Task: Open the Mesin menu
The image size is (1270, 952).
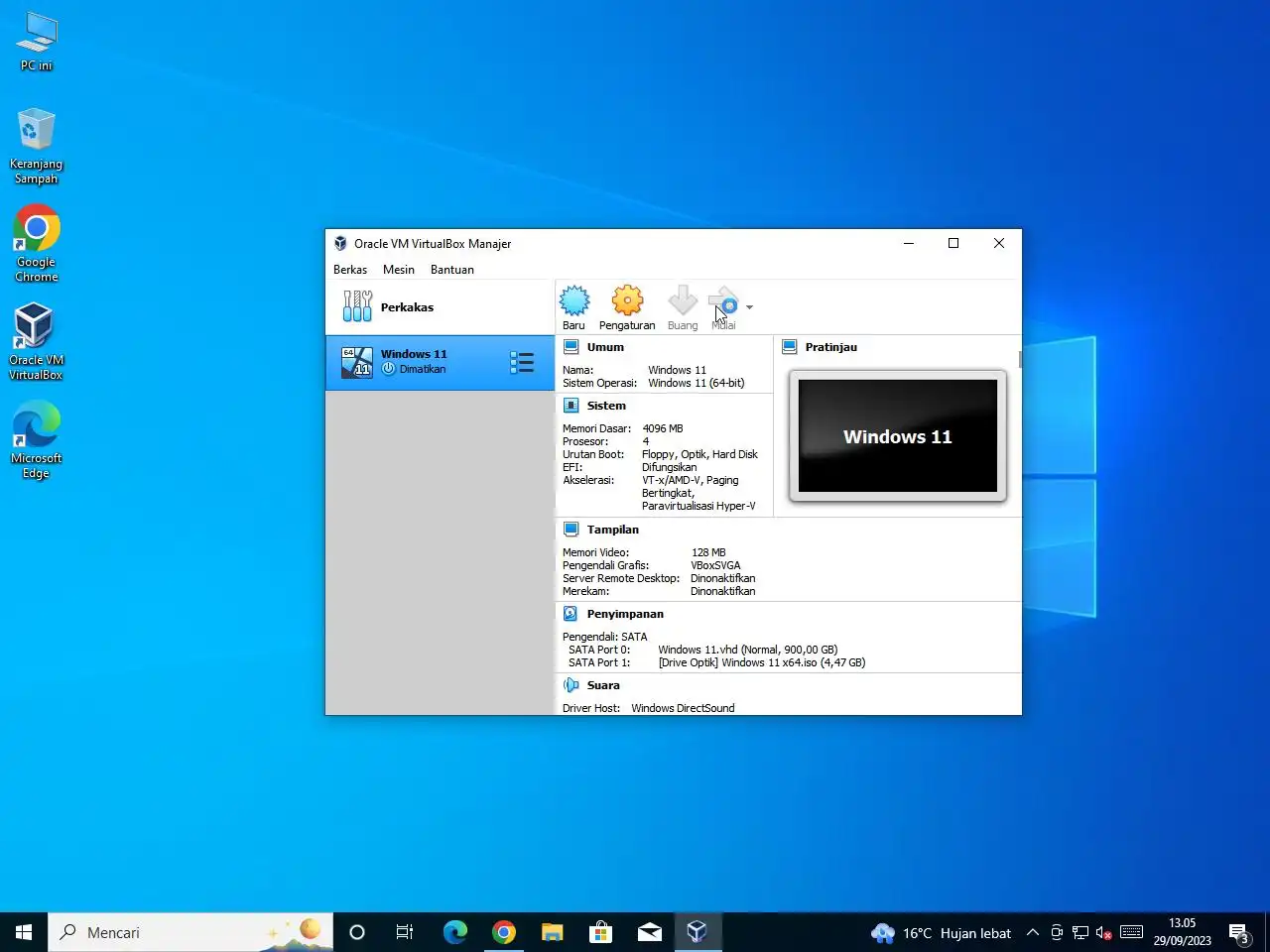Action: (399, 270)
